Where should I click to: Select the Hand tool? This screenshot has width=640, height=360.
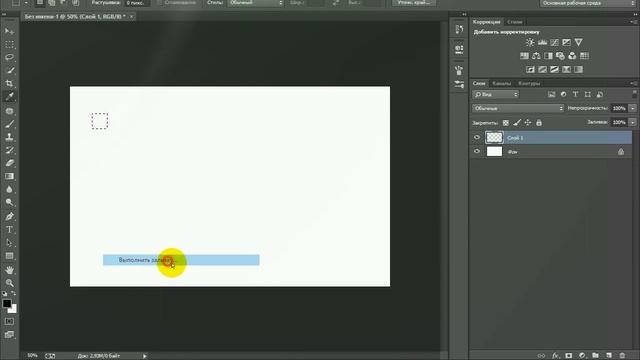[x=9, y=270]
